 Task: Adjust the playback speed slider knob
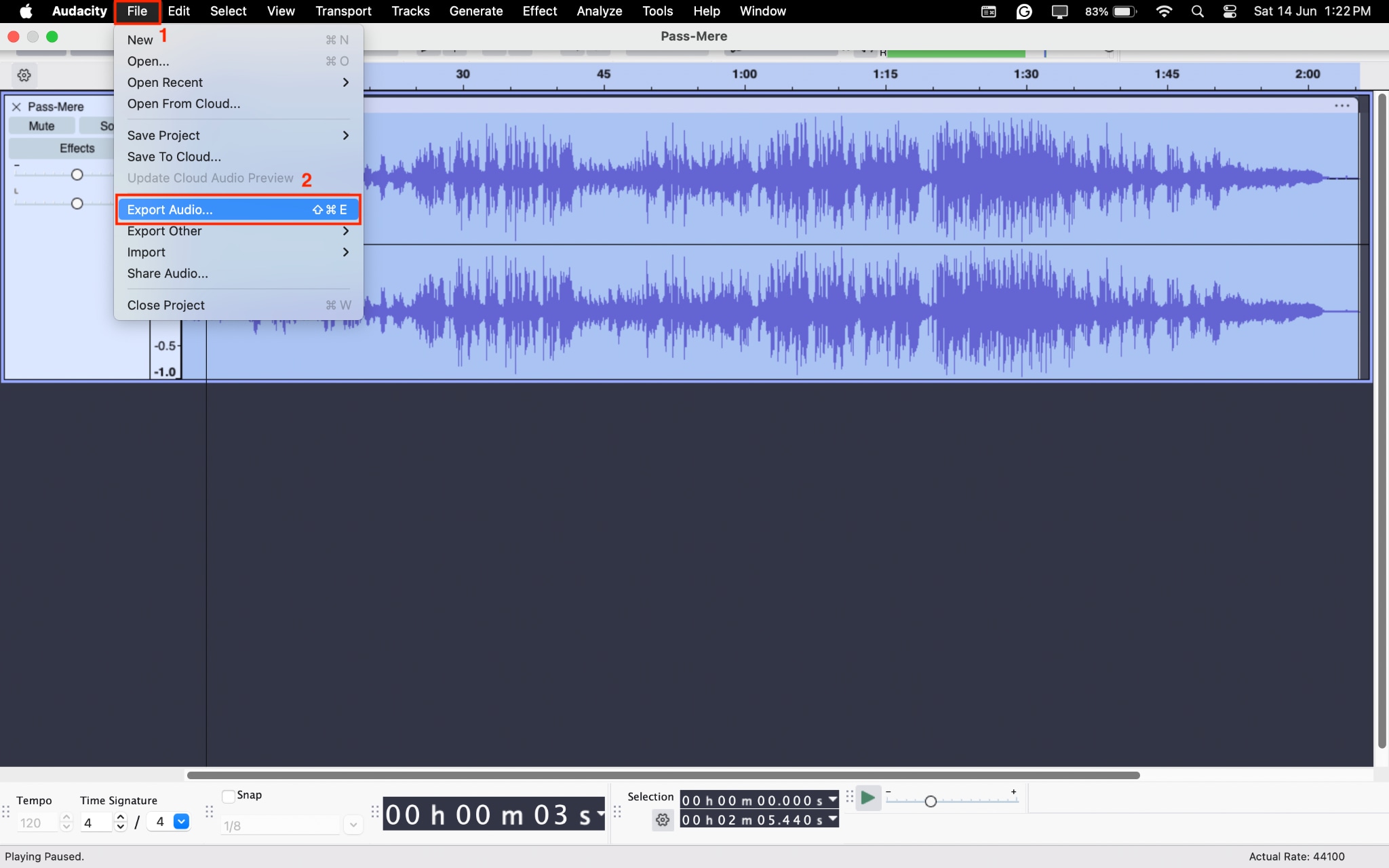click(x=931, y=802)
